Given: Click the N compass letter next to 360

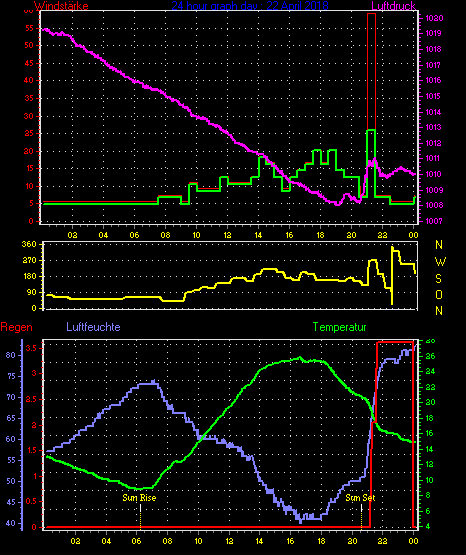Looking at the screenshot, I should pos(439,245).
